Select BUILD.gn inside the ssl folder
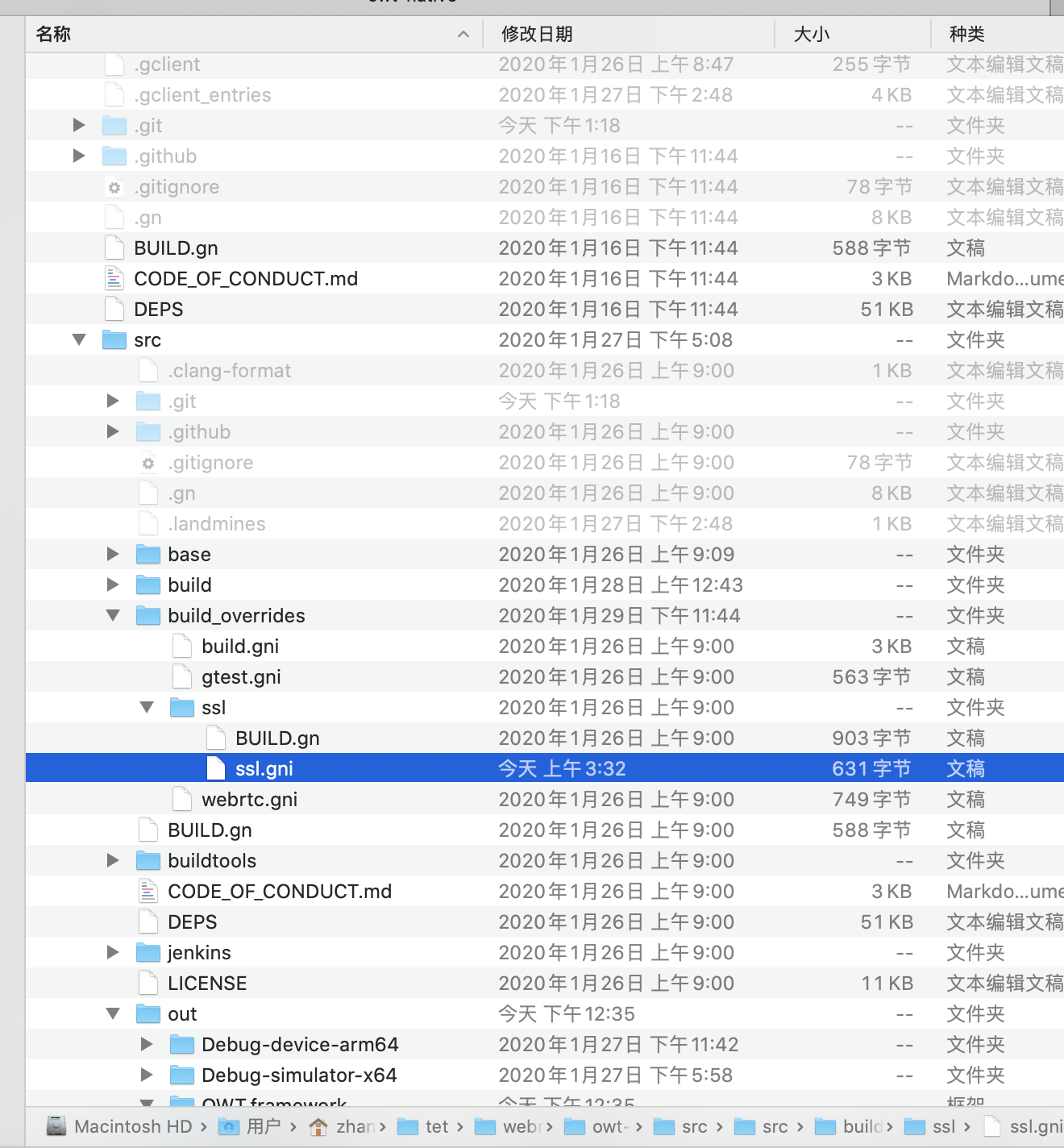Screen dimensions: 1064x1148 pyautogui.click(x=277, y=738)
